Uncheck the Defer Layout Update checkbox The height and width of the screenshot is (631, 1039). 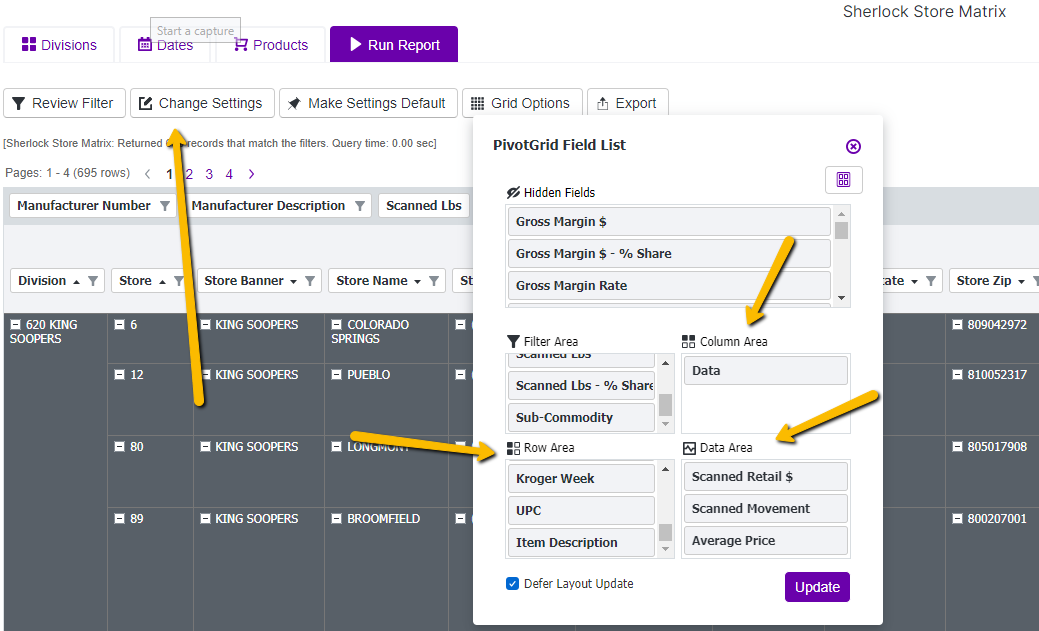(513, 584)
